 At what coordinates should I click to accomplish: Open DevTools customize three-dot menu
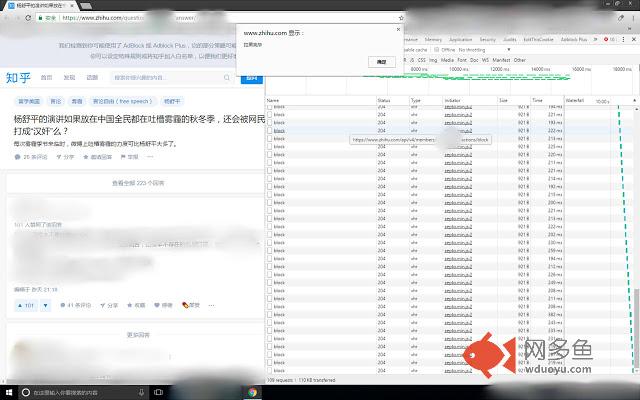coord(623,40)
